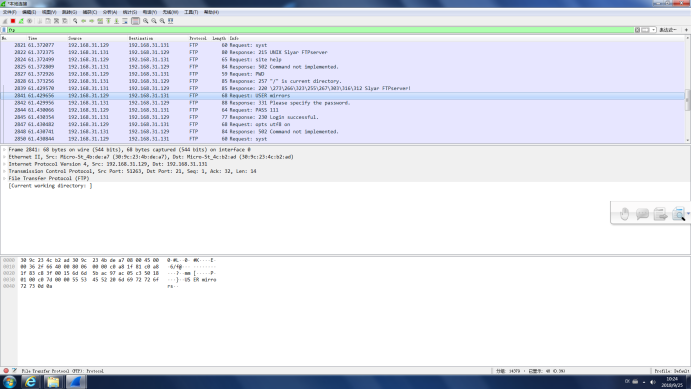This screenshot has height=389, width=692.
Task: Open a capture file icon
Action: coord(40,21)
